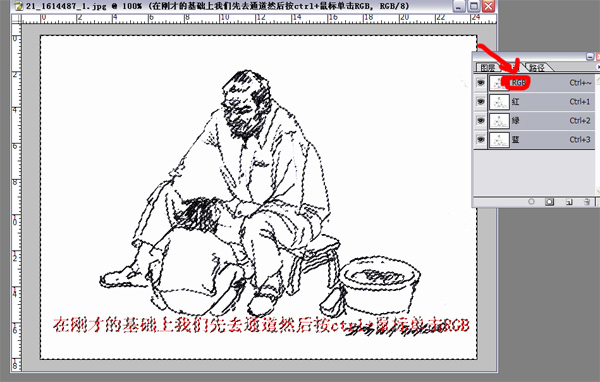Toggle visibility of 绿 (Green) channel

coord(480,121)
